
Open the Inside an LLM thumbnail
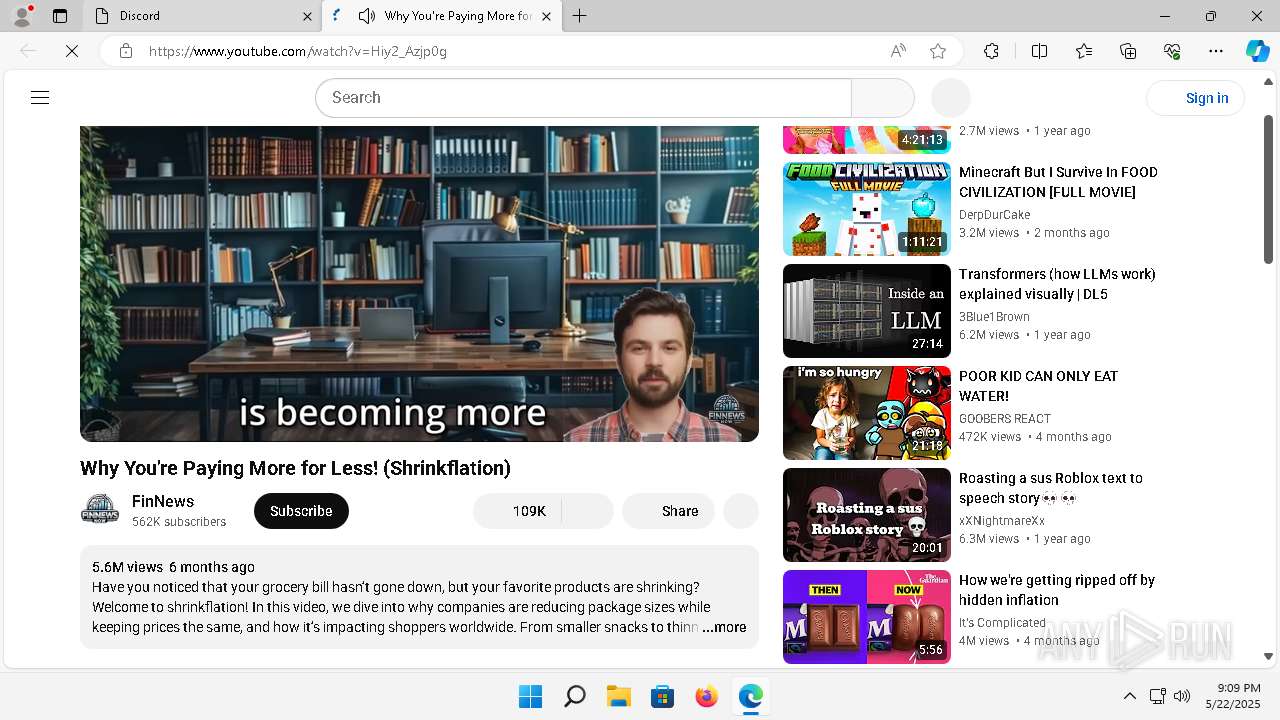867,311
